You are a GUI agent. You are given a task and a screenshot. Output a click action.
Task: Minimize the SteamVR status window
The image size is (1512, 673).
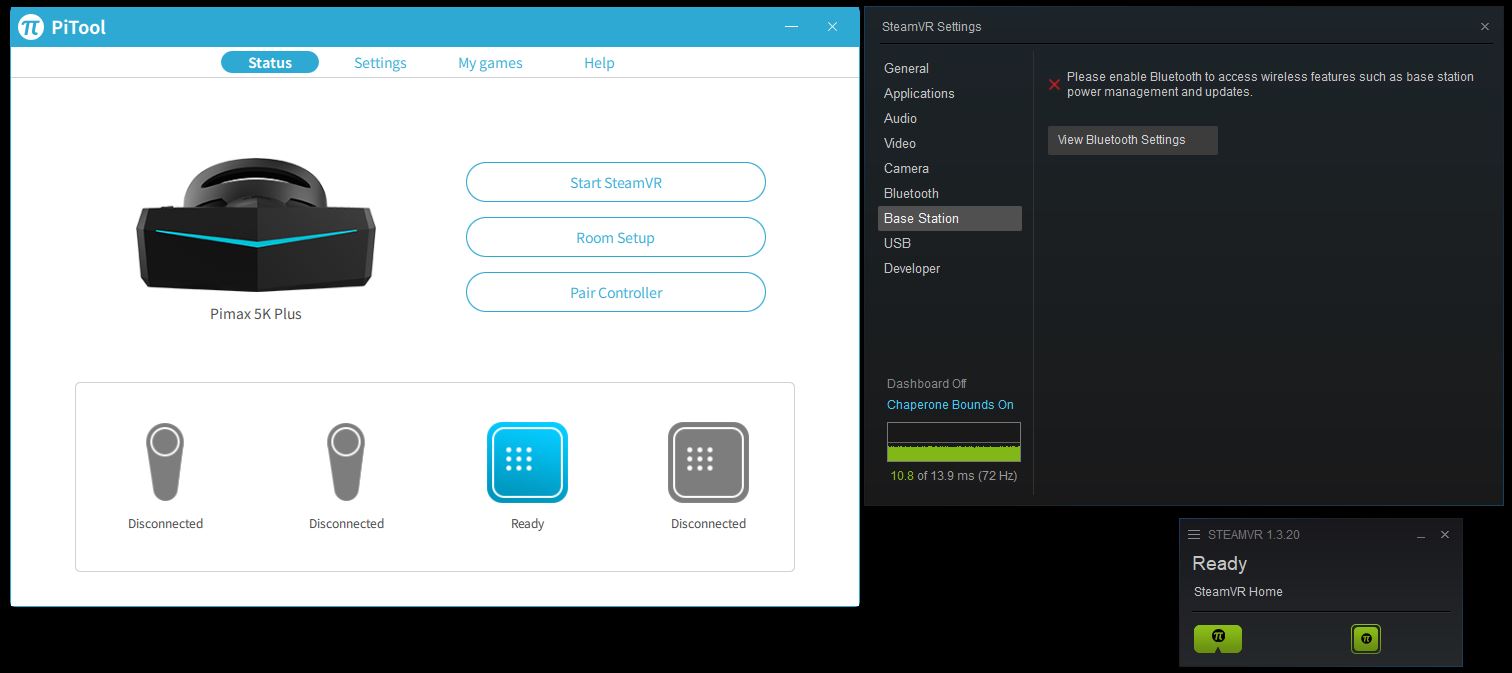1421,535
